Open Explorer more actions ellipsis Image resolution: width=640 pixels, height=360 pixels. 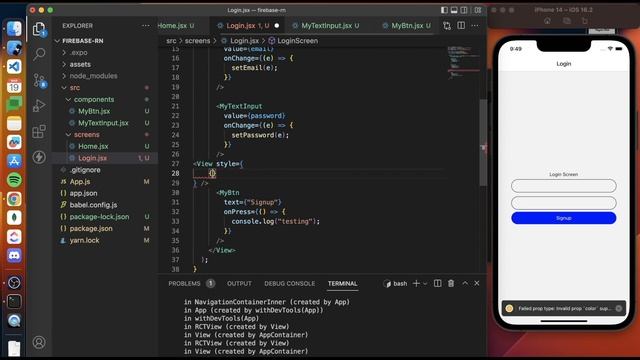146,26
